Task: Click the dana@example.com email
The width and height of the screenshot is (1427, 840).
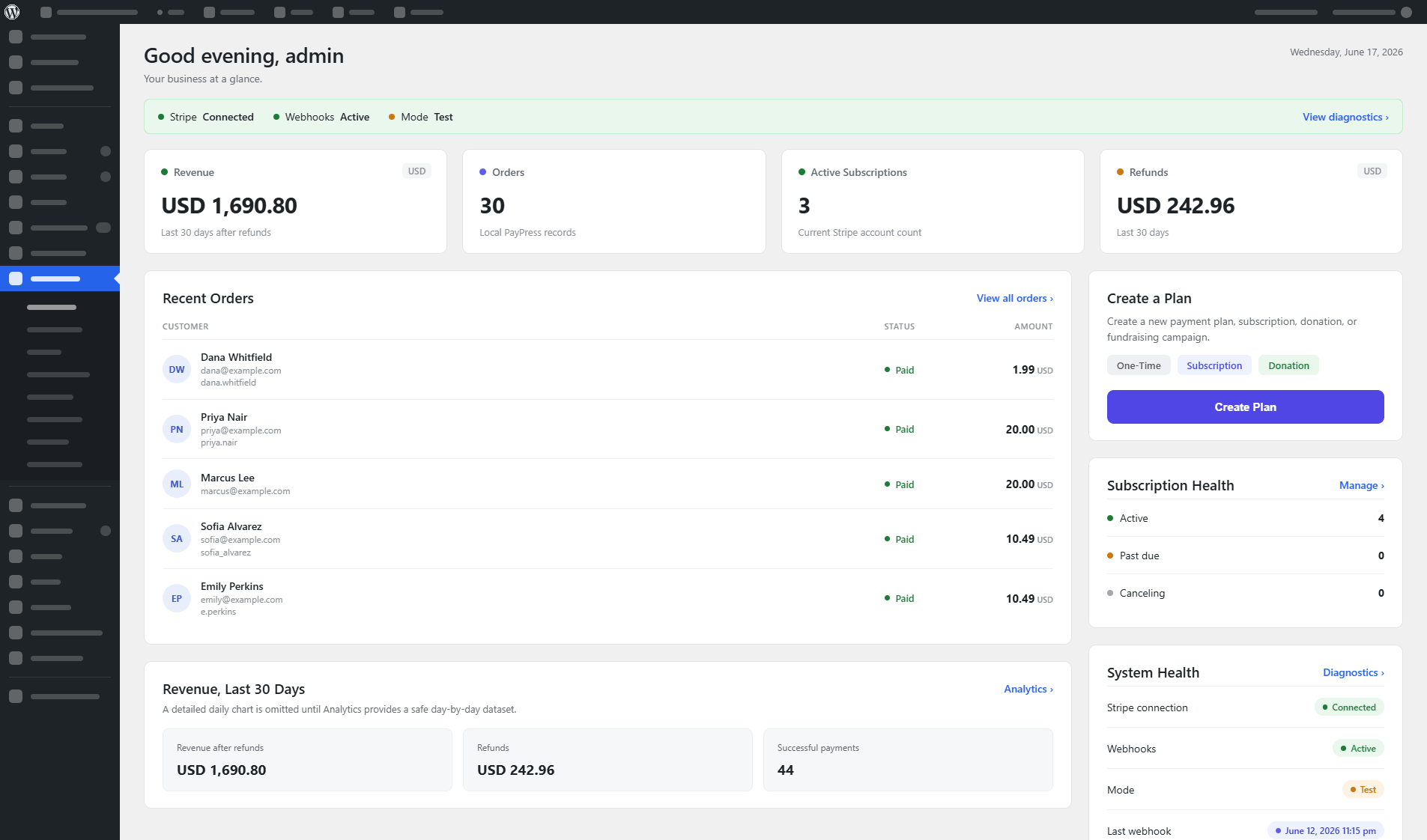Action: pos(240,371)
